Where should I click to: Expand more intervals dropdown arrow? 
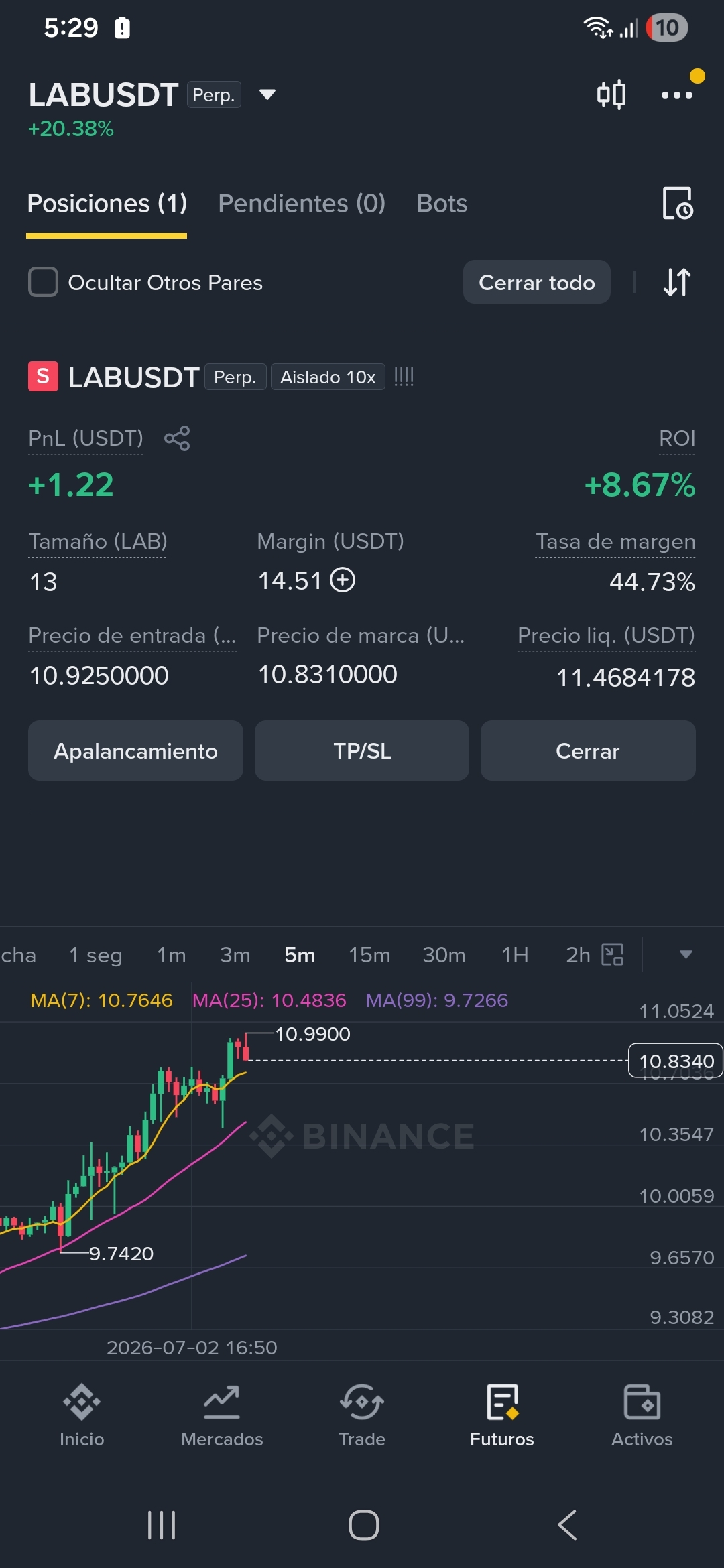(686, 954)
